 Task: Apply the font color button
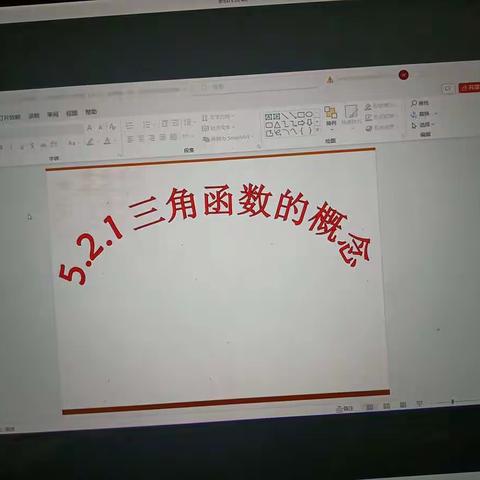coord(107,141)
